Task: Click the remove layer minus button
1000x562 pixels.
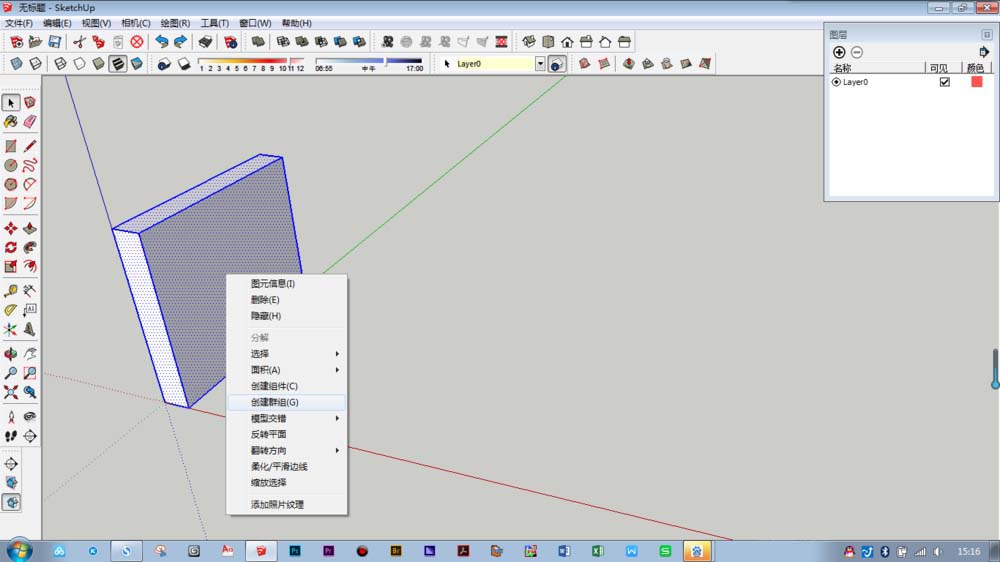Action: point(857,52)
